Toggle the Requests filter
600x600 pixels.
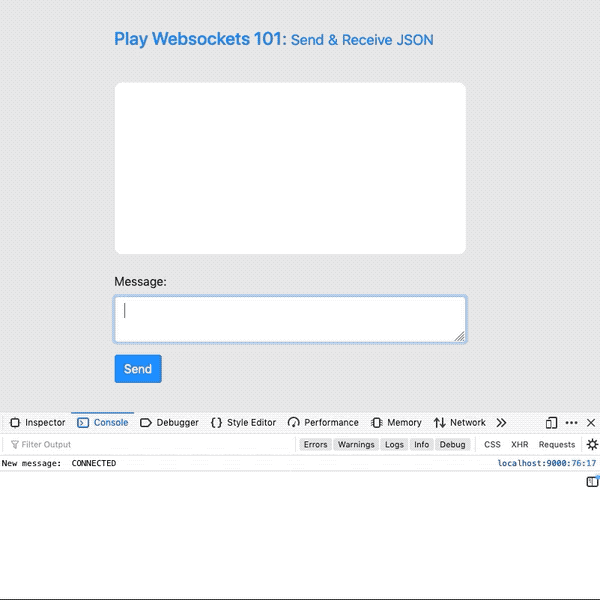coord(557,444)
